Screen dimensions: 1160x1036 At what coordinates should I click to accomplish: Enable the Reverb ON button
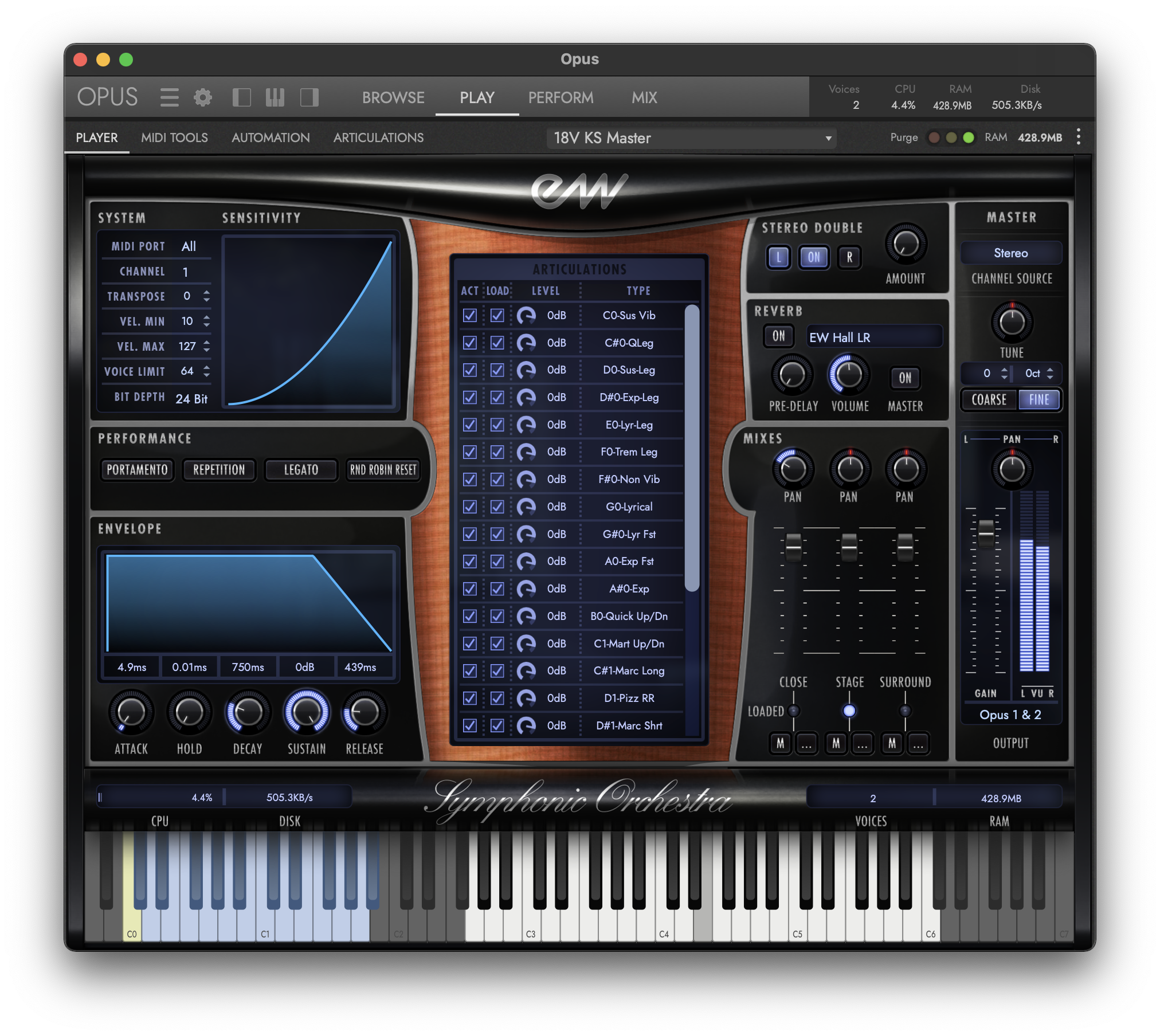point(778,337)
